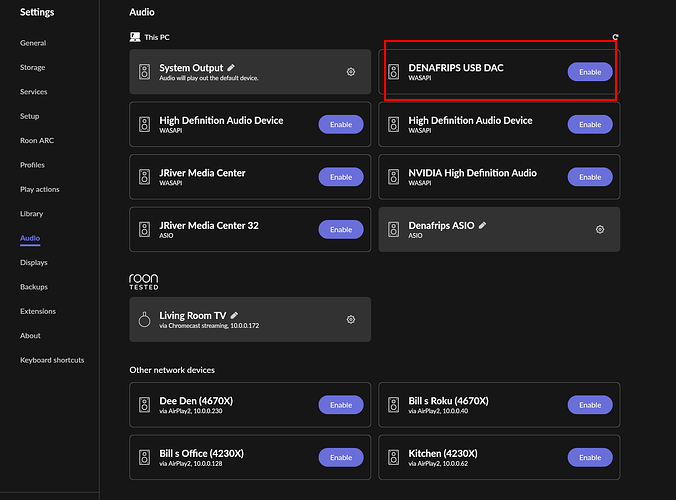Click the System Output device name
The image size is (676, 500).
191,68
